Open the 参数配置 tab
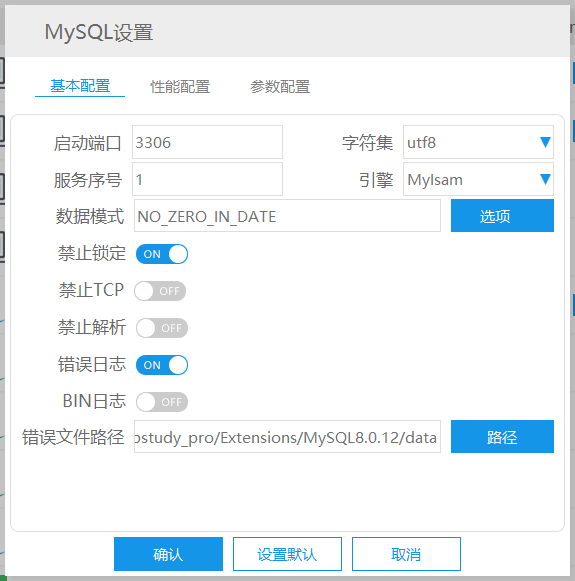The image size is (575, 581). coord(280,87)
